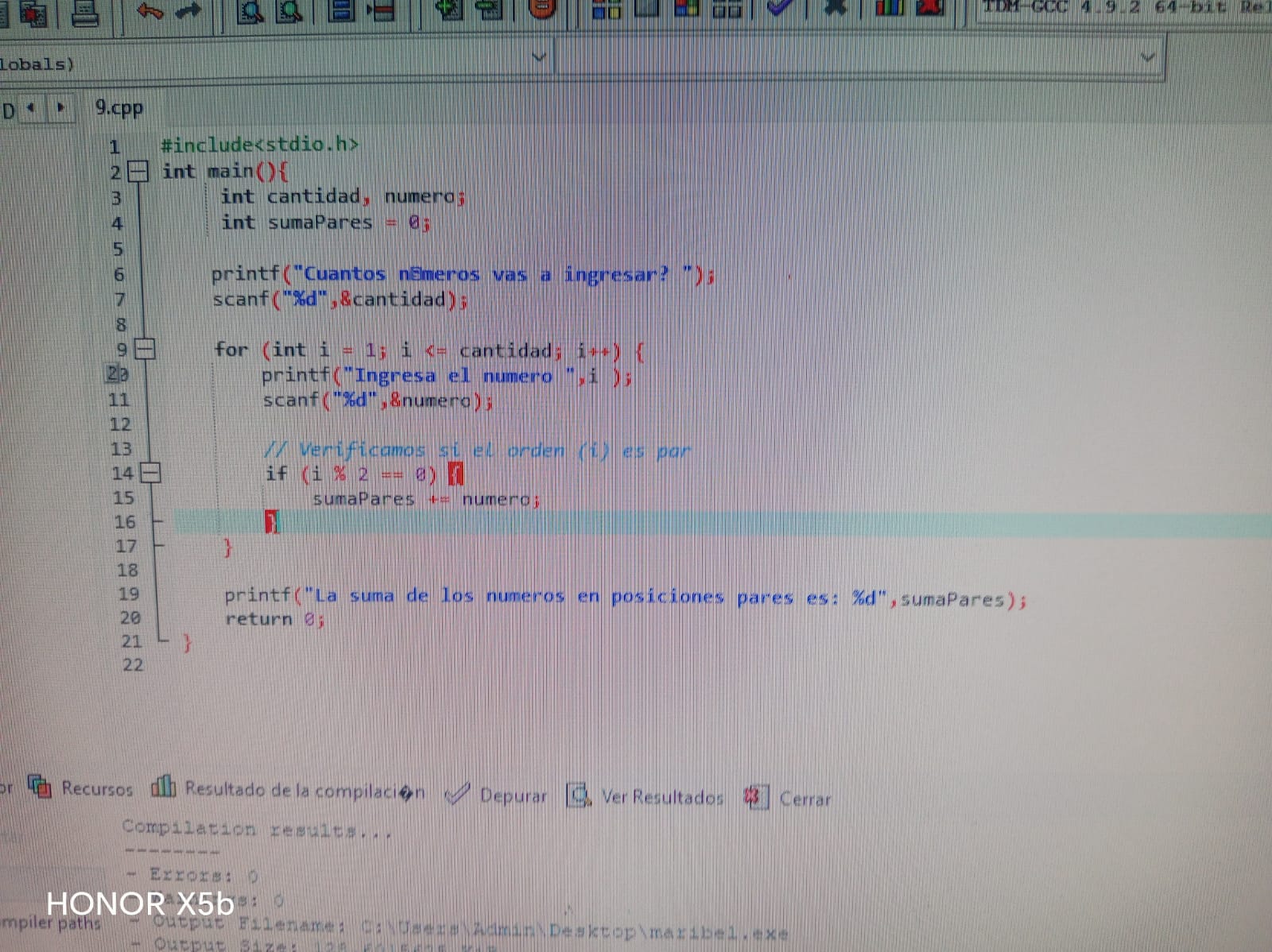This screenshot has height=952, width=1272.
Task: Switch to the 9.cpp editor tab
Action: tap(118, 107)
